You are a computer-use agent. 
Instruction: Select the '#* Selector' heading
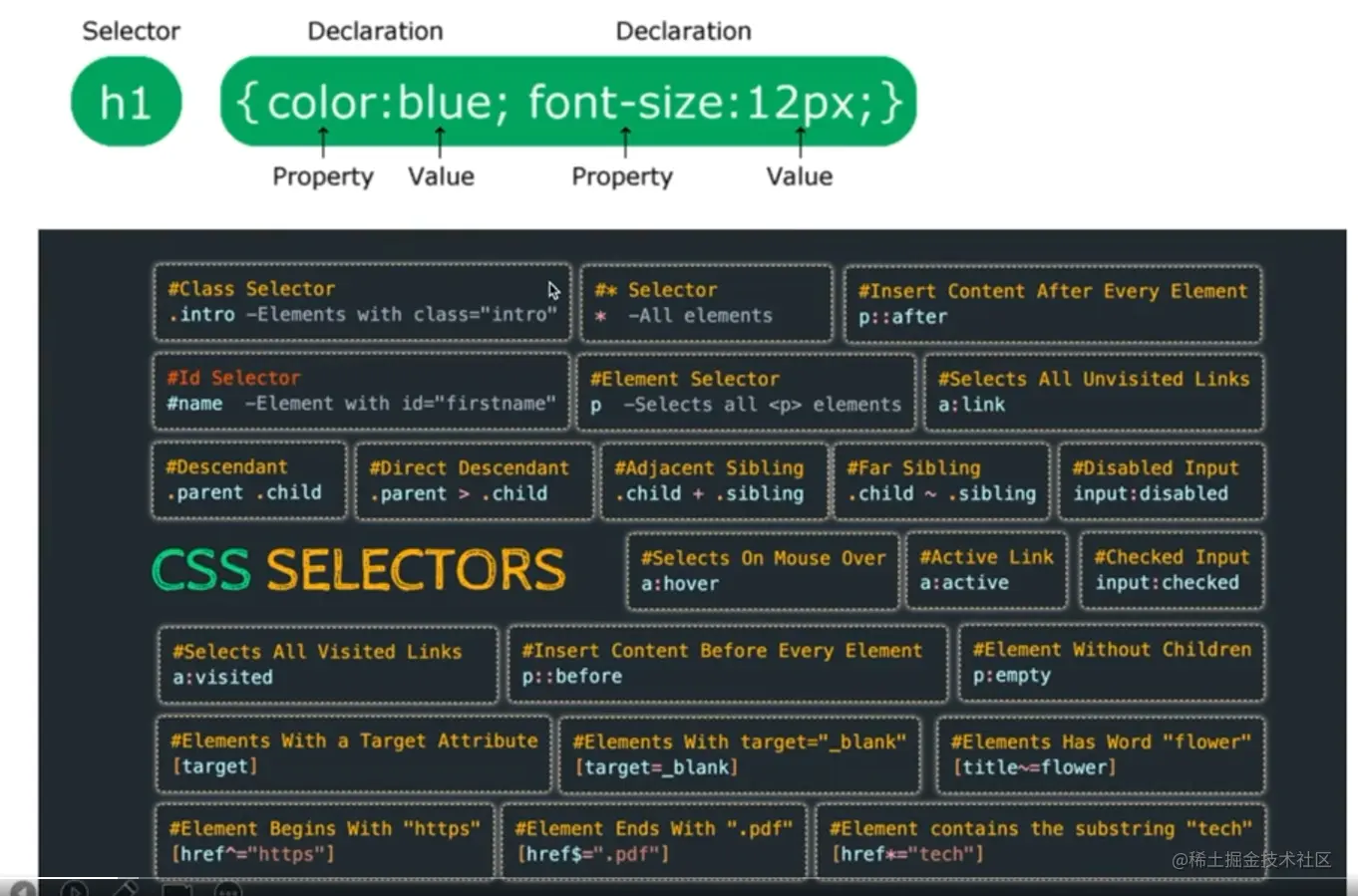click(x=656, y=290)
